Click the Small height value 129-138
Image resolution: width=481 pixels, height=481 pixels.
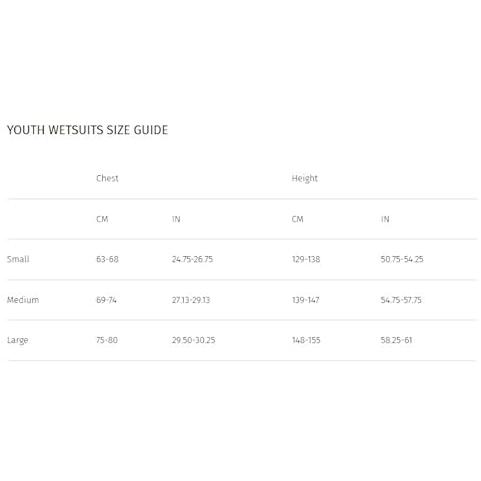pyautogui.click(x=306, y=259)
